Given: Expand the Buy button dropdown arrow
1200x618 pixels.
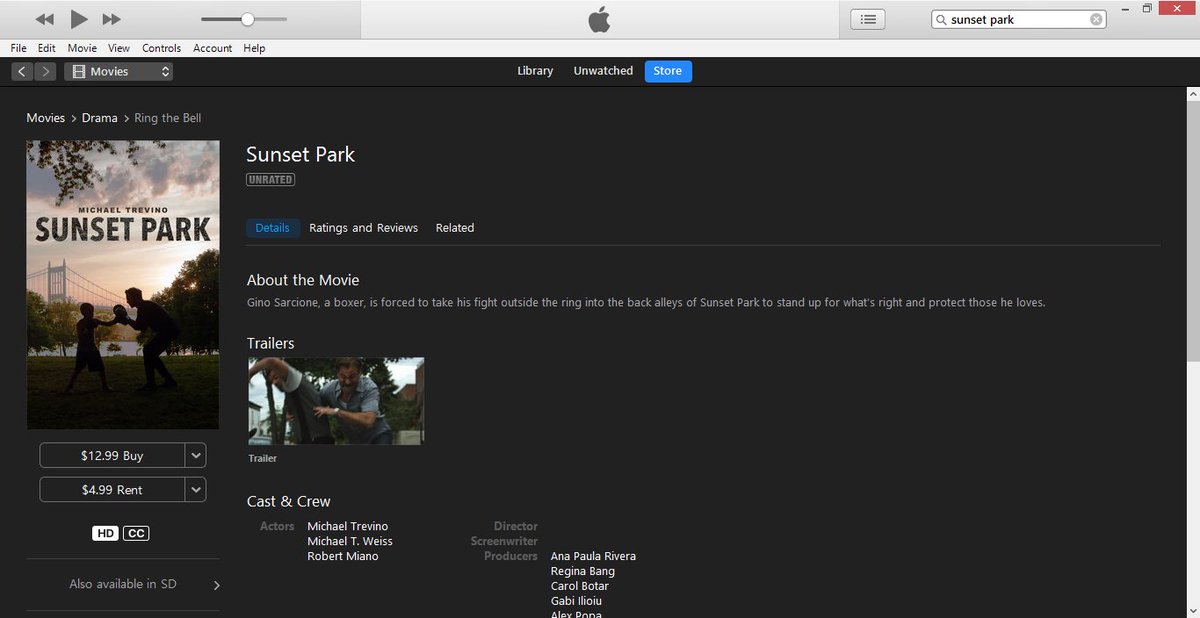Looking at the screenshot, I should (196, 455).
